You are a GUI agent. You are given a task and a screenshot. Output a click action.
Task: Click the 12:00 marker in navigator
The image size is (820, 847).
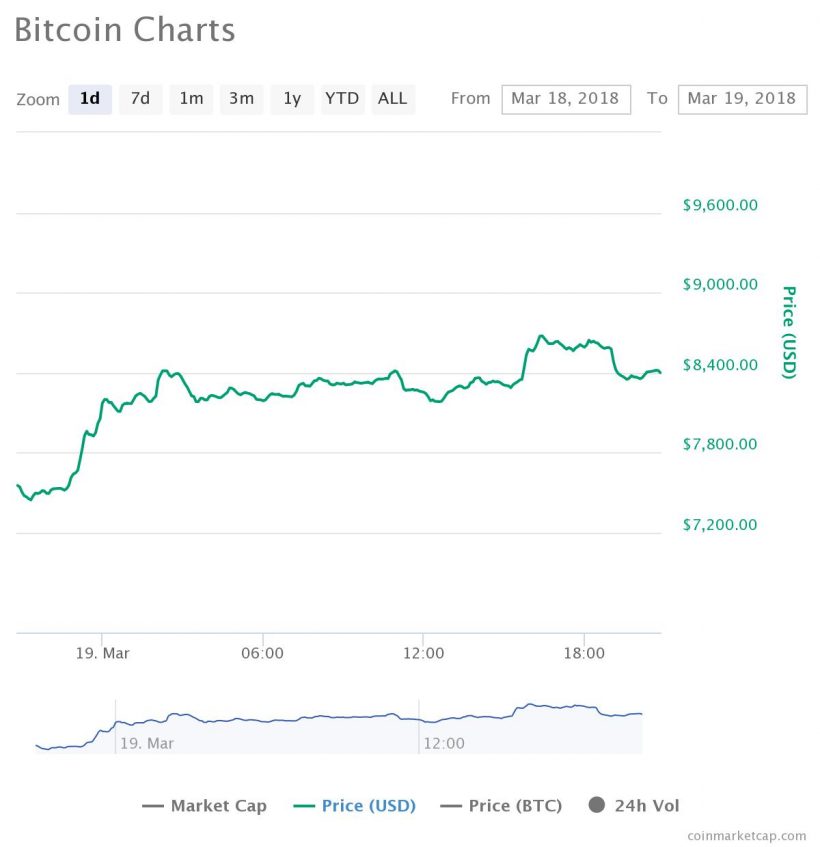[x=444, y=744]
